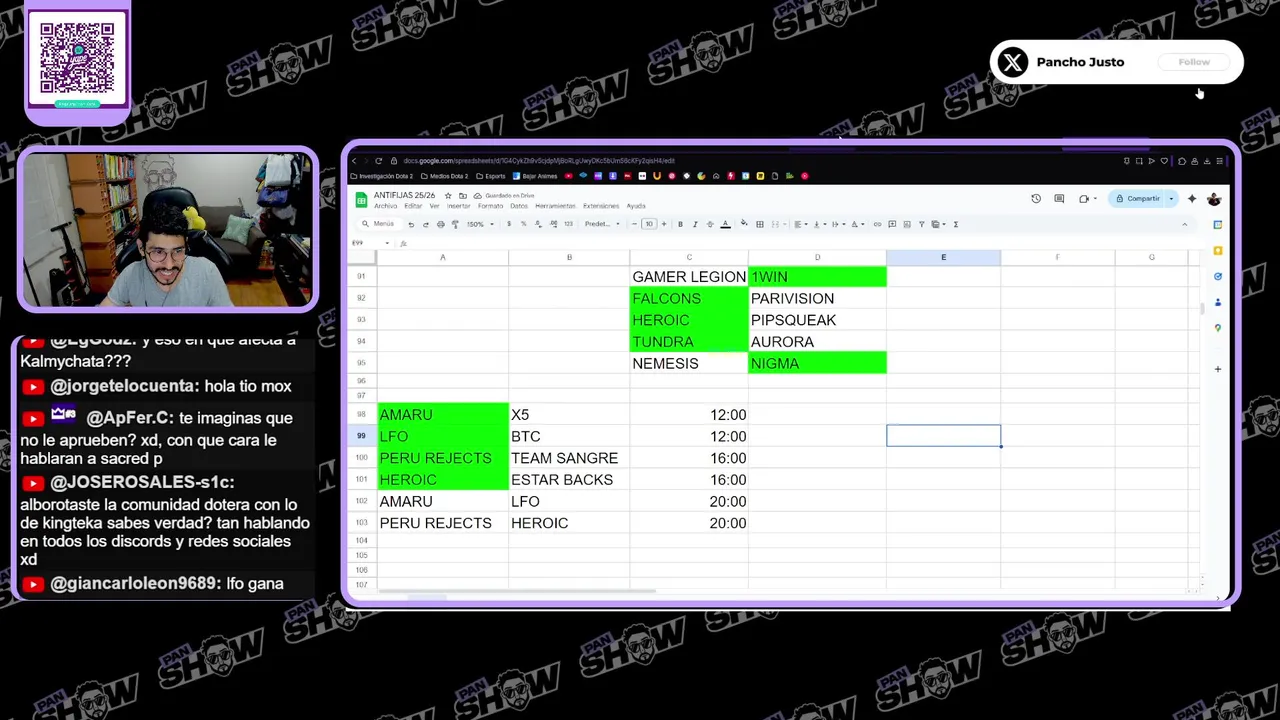The width and height of the screenshot is (1280, 720).
Task: Apply percent format with the % icon
Action: pyautogui.click(x=524, y=224)
